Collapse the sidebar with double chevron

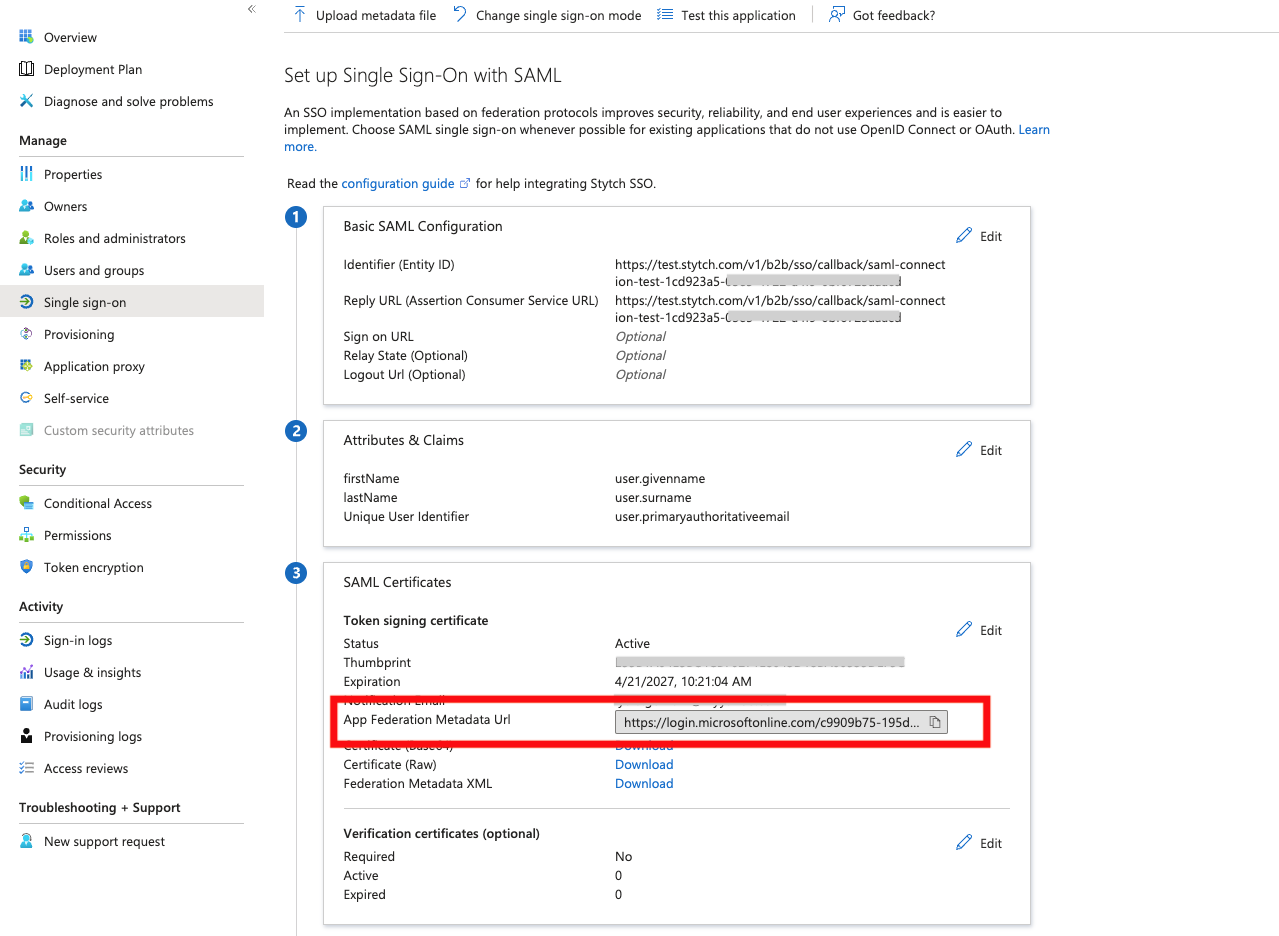(x=252, y=9)
